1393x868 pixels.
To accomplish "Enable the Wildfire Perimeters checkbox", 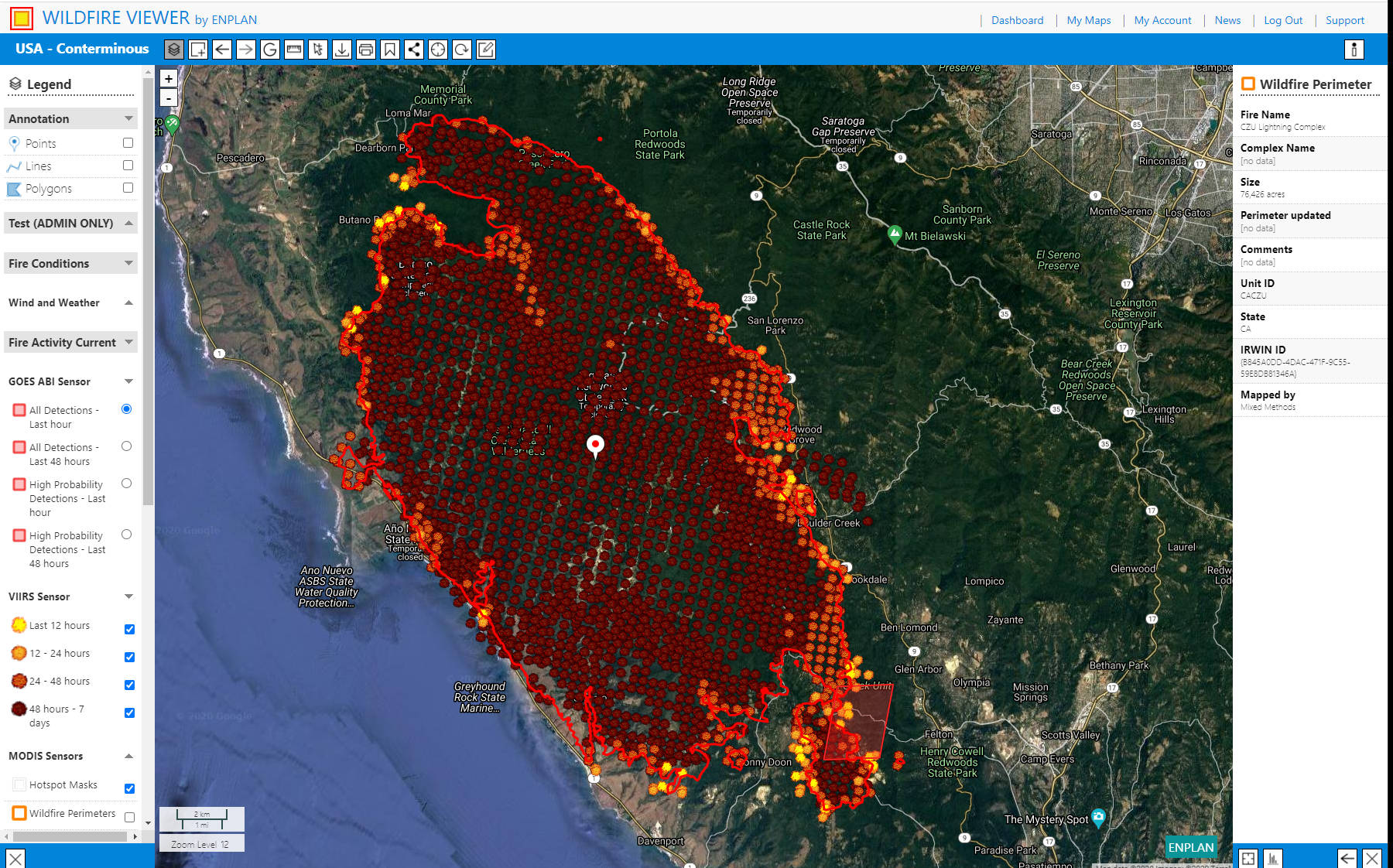I will pyautogui.click(x=130, y=818).
